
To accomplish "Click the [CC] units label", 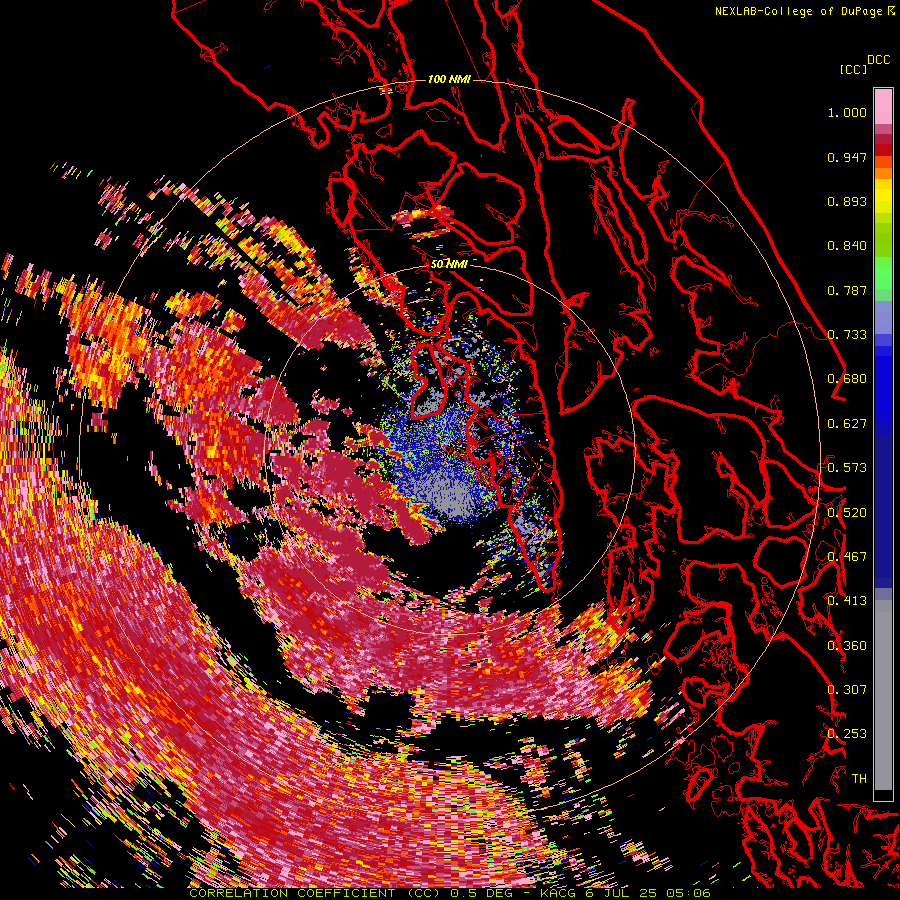I will 853,69.
